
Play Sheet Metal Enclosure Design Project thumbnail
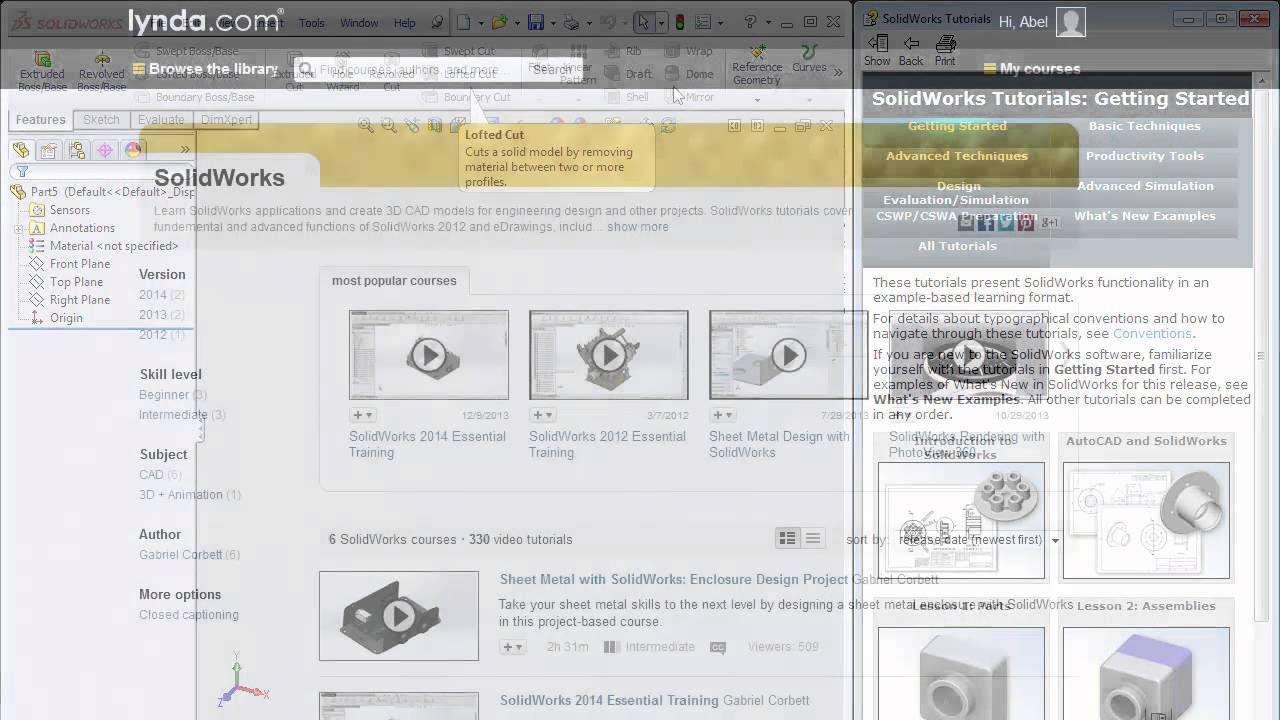[399, 616]
